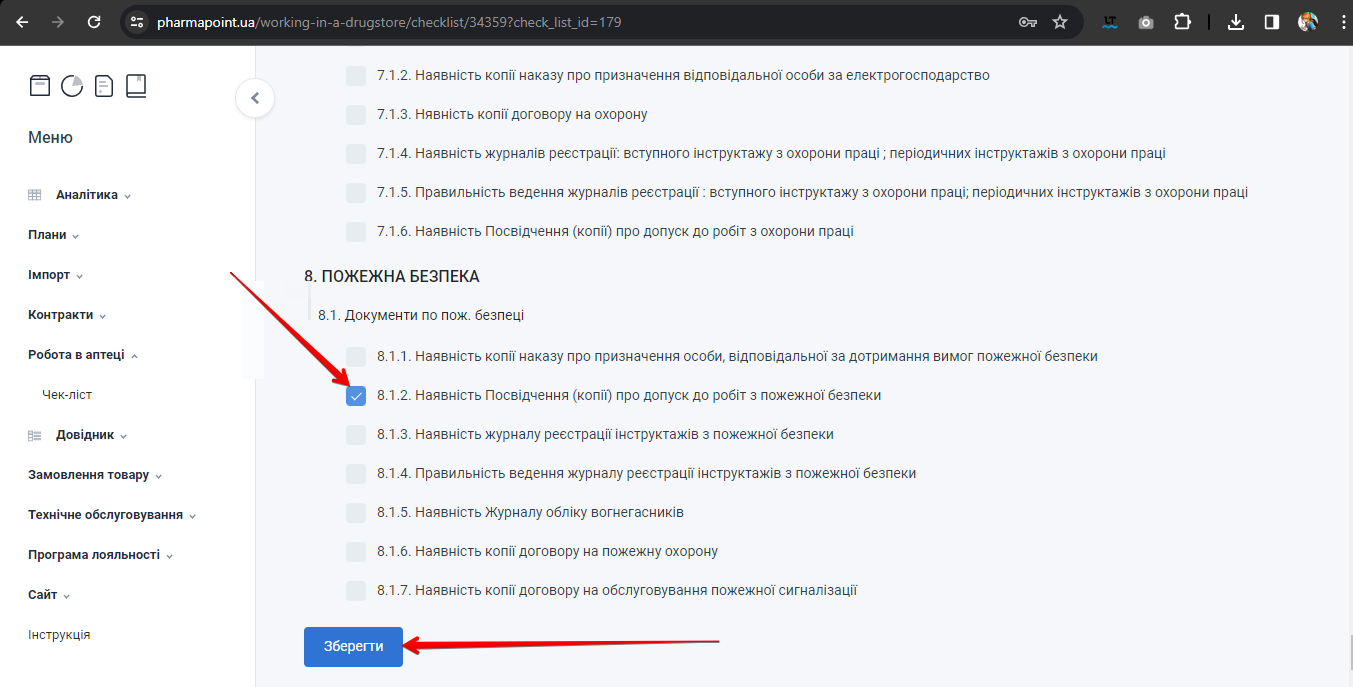Image resolution: width=1353 pixels, height=687 pixels.
Task: Expand the Аналітика menu section
Action: coord(87,195)
